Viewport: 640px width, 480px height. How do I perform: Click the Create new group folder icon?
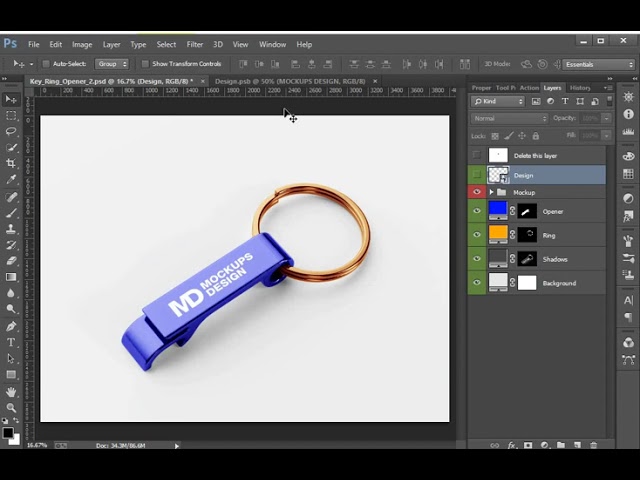point(561,445)
